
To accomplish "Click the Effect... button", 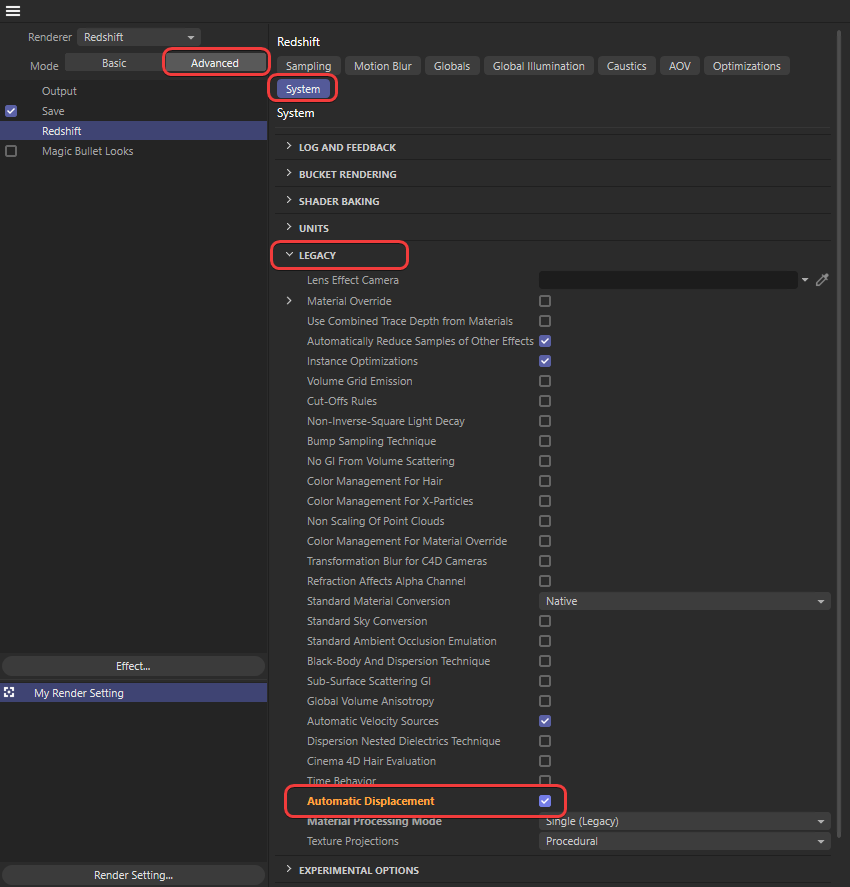I will 133,666.
